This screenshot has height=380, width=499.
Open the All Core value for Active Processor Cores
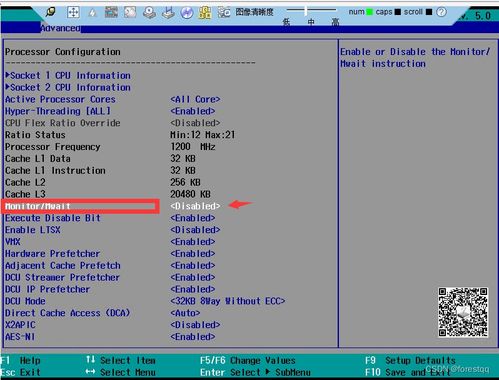[x=195, y=99]
